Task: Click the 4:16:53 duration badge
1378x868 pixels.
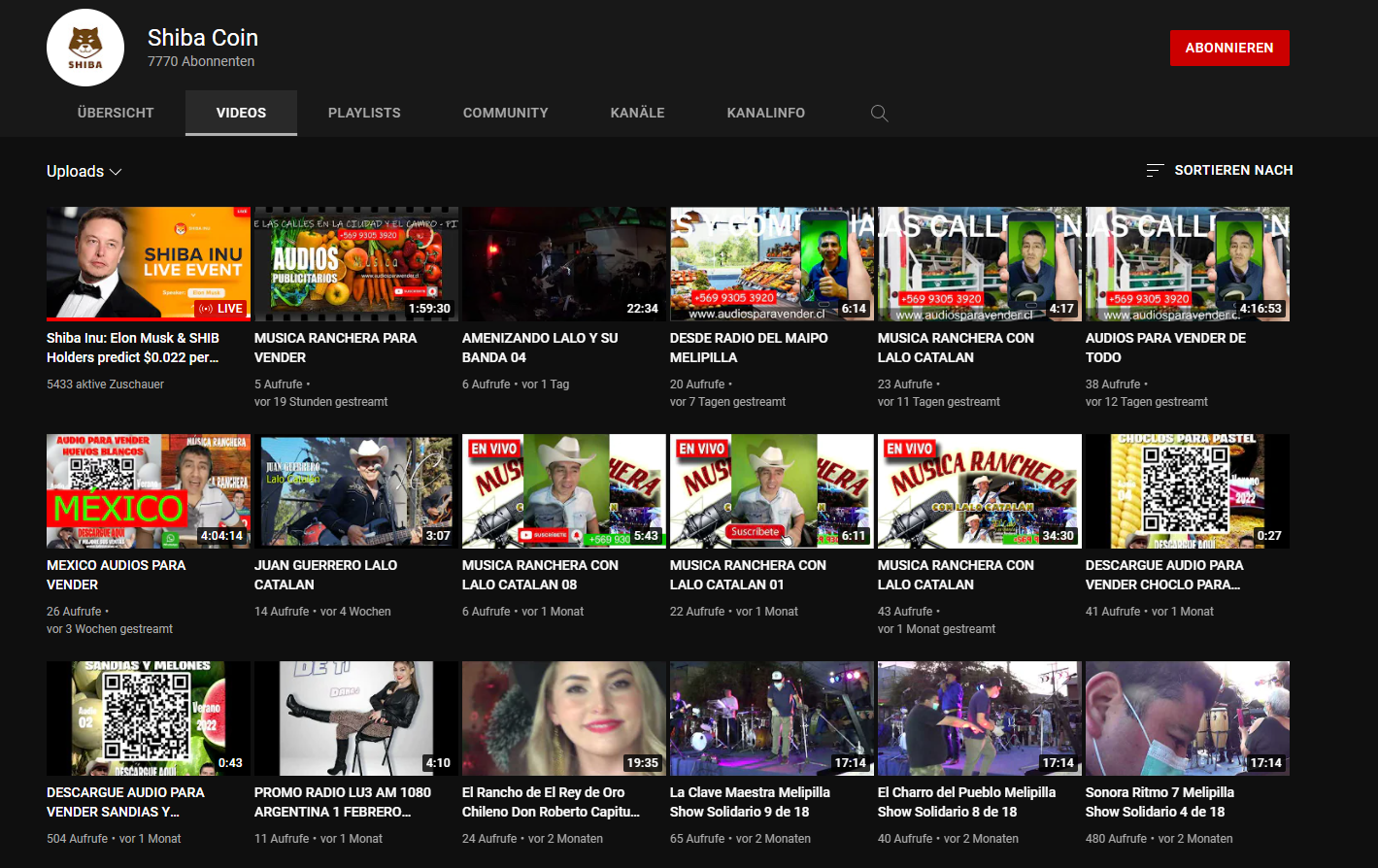Action: click(1260, 309)
